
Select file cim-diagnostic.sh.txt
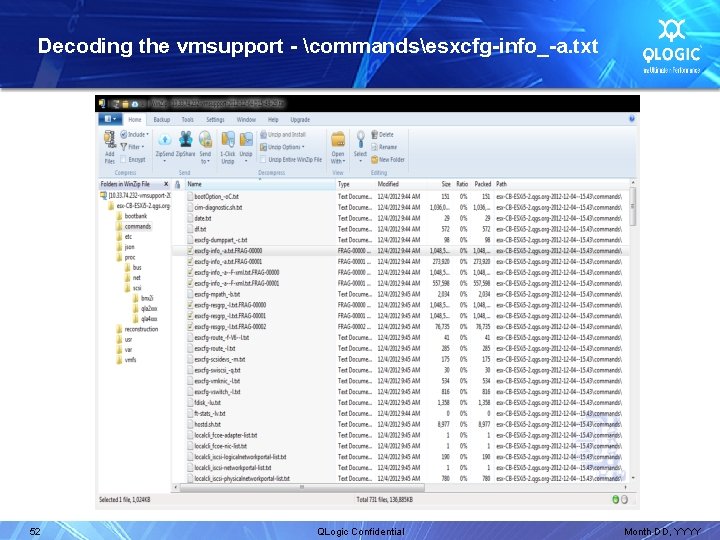(x=398, y=207)
